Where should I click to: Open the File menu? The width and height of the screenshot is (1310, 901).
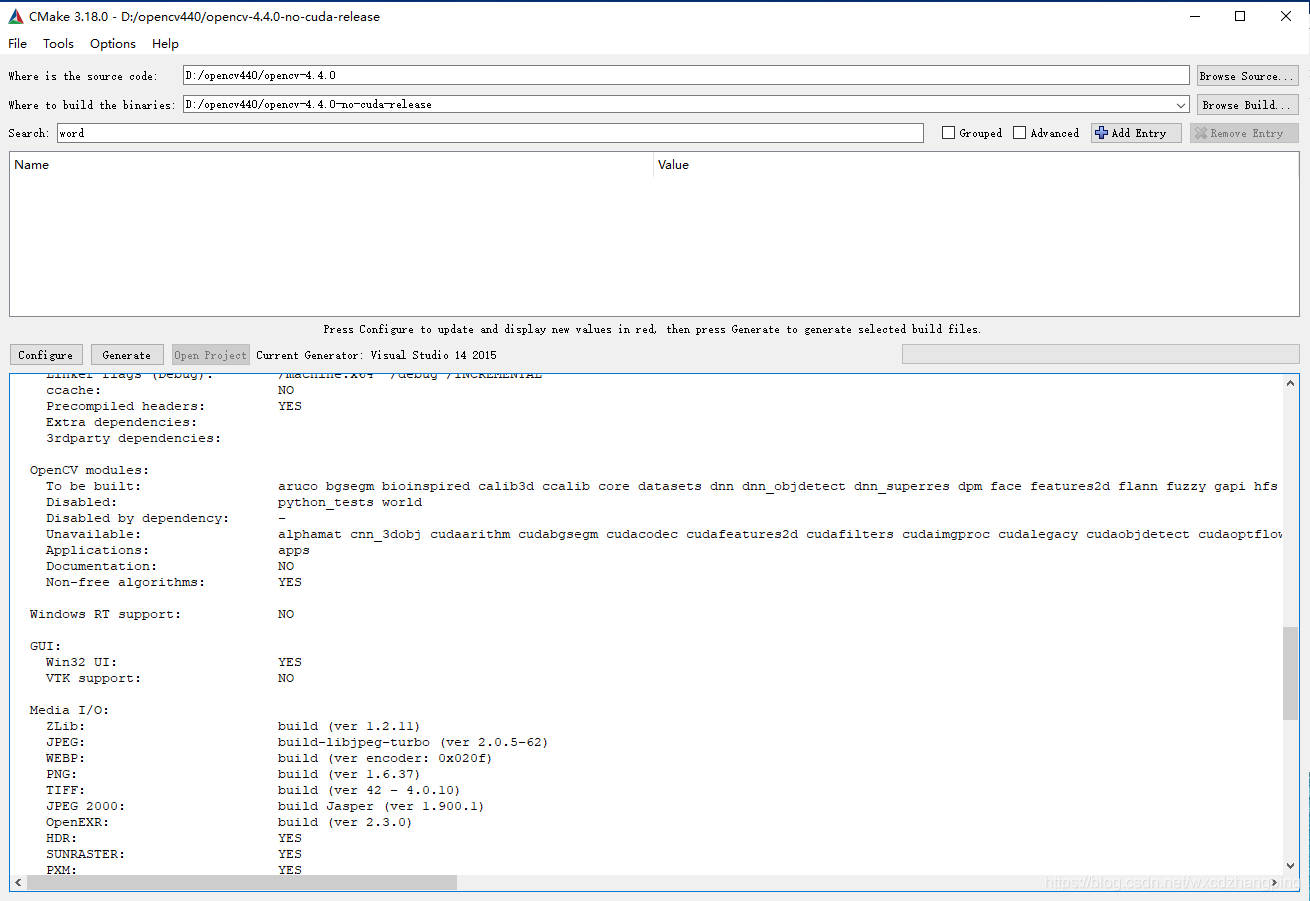[x=18, y=43]
